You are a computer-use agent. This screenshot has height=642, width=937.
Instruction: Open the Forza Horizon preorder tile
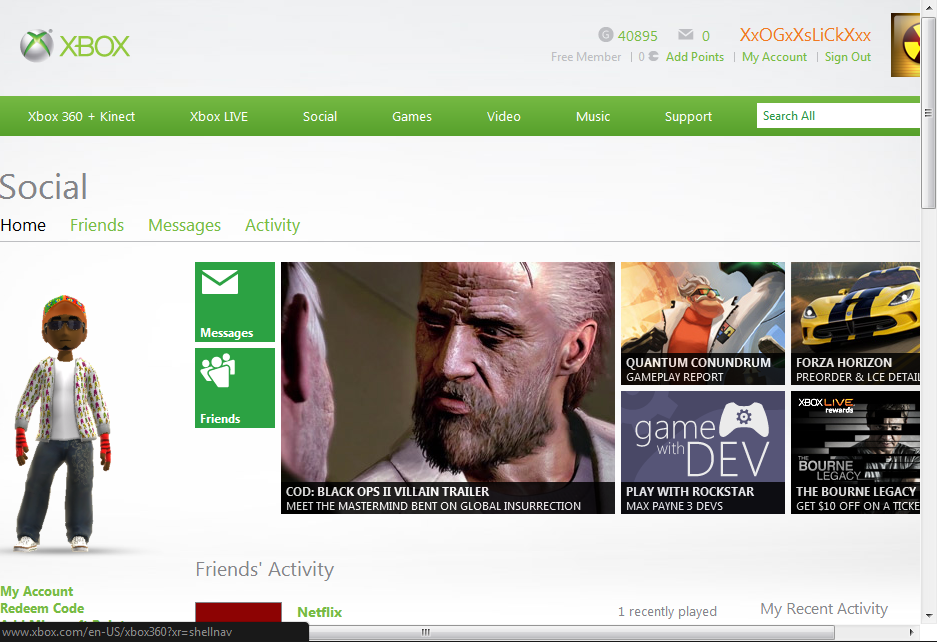[x=856, y=323]
